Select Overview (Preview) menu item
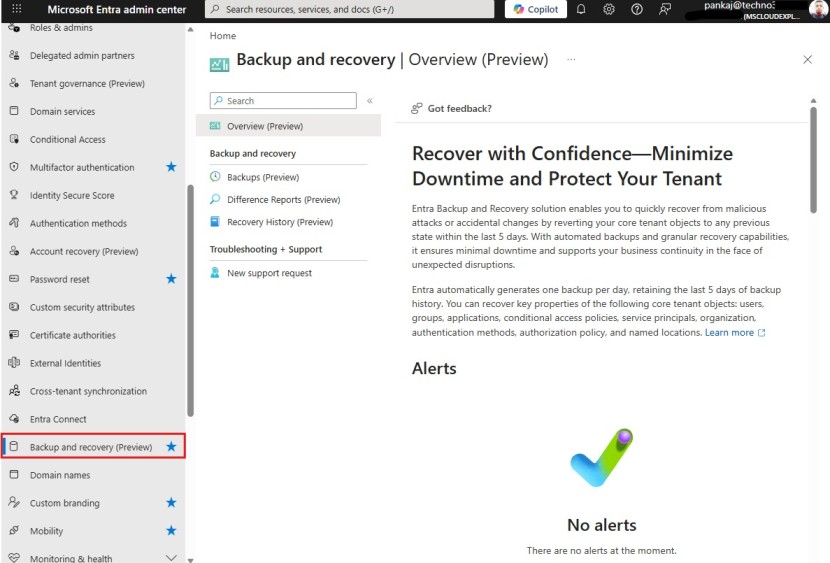The height and width of the screenshot is (563, 830). (288, 126)
